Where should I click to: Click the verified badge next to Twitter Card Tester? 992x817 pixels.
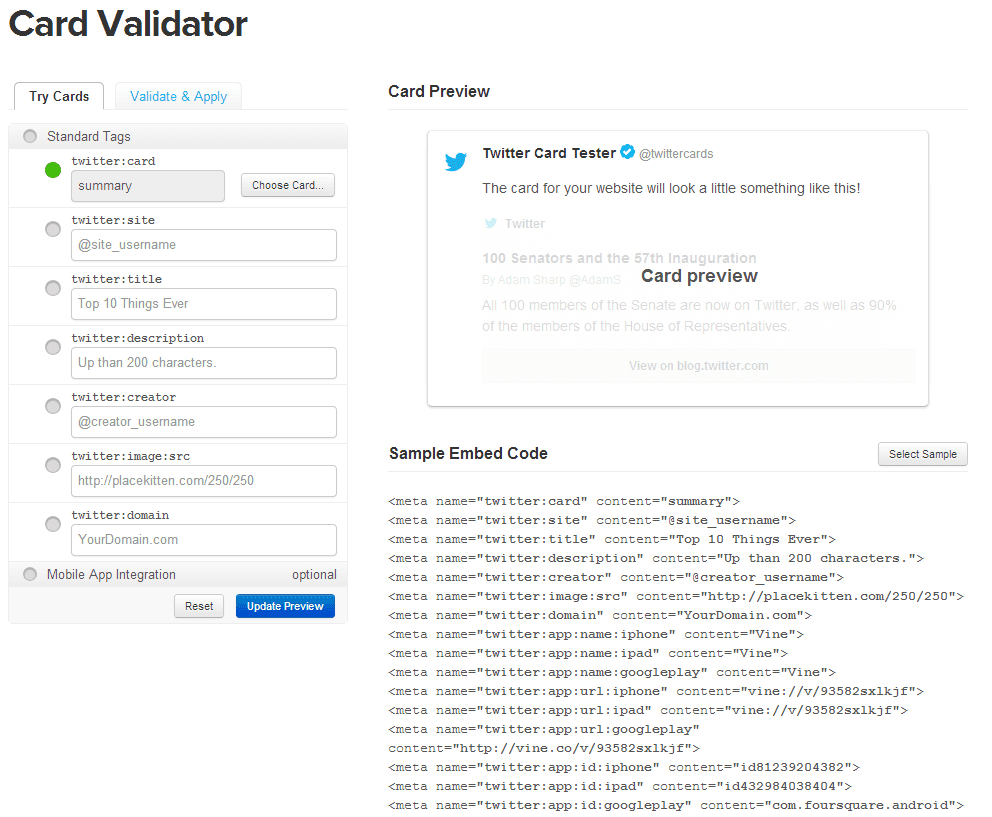pos(627,152)
